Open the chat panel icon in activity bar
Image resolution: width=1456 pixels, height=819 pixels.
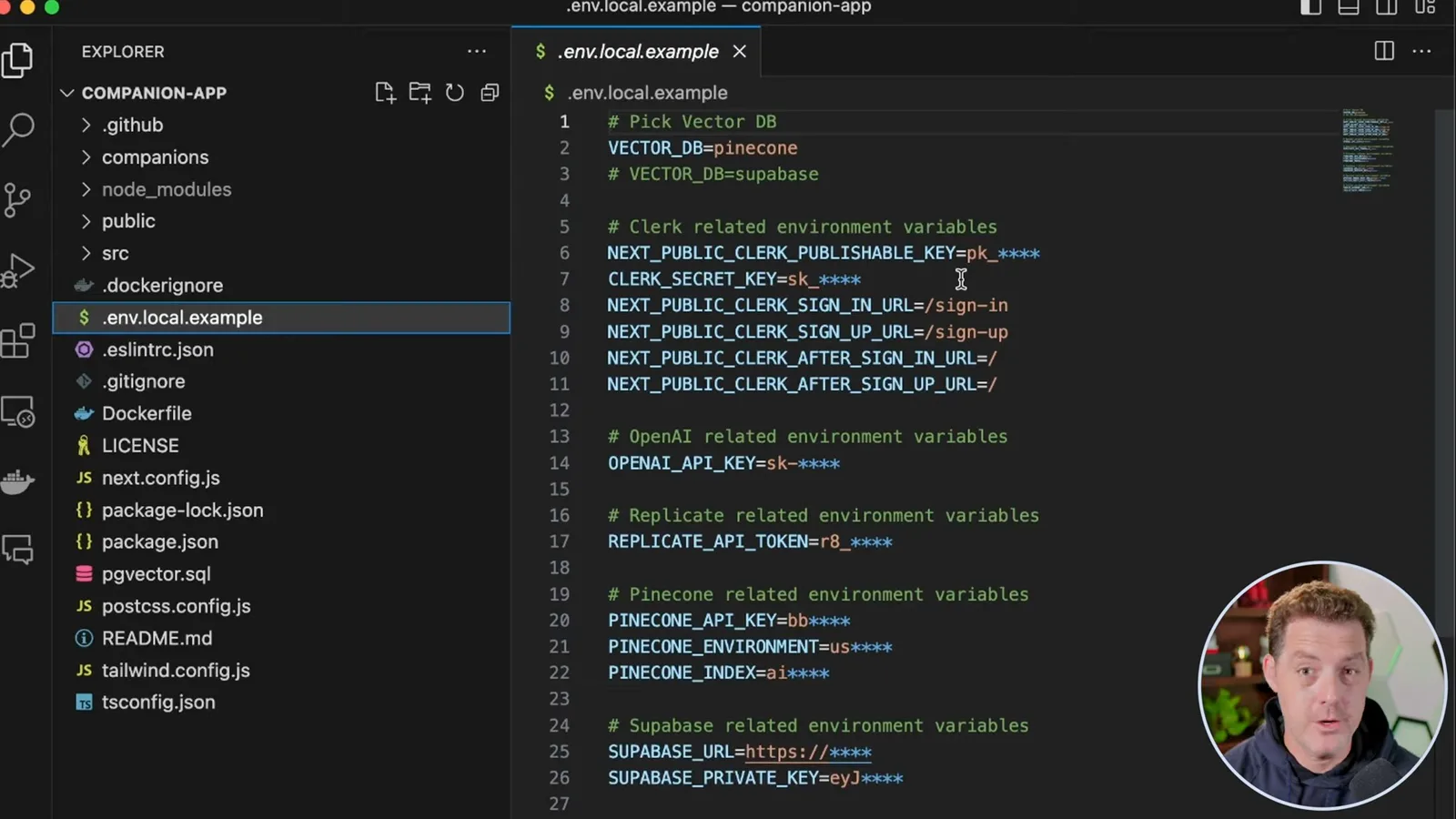(x=18, y=550)
